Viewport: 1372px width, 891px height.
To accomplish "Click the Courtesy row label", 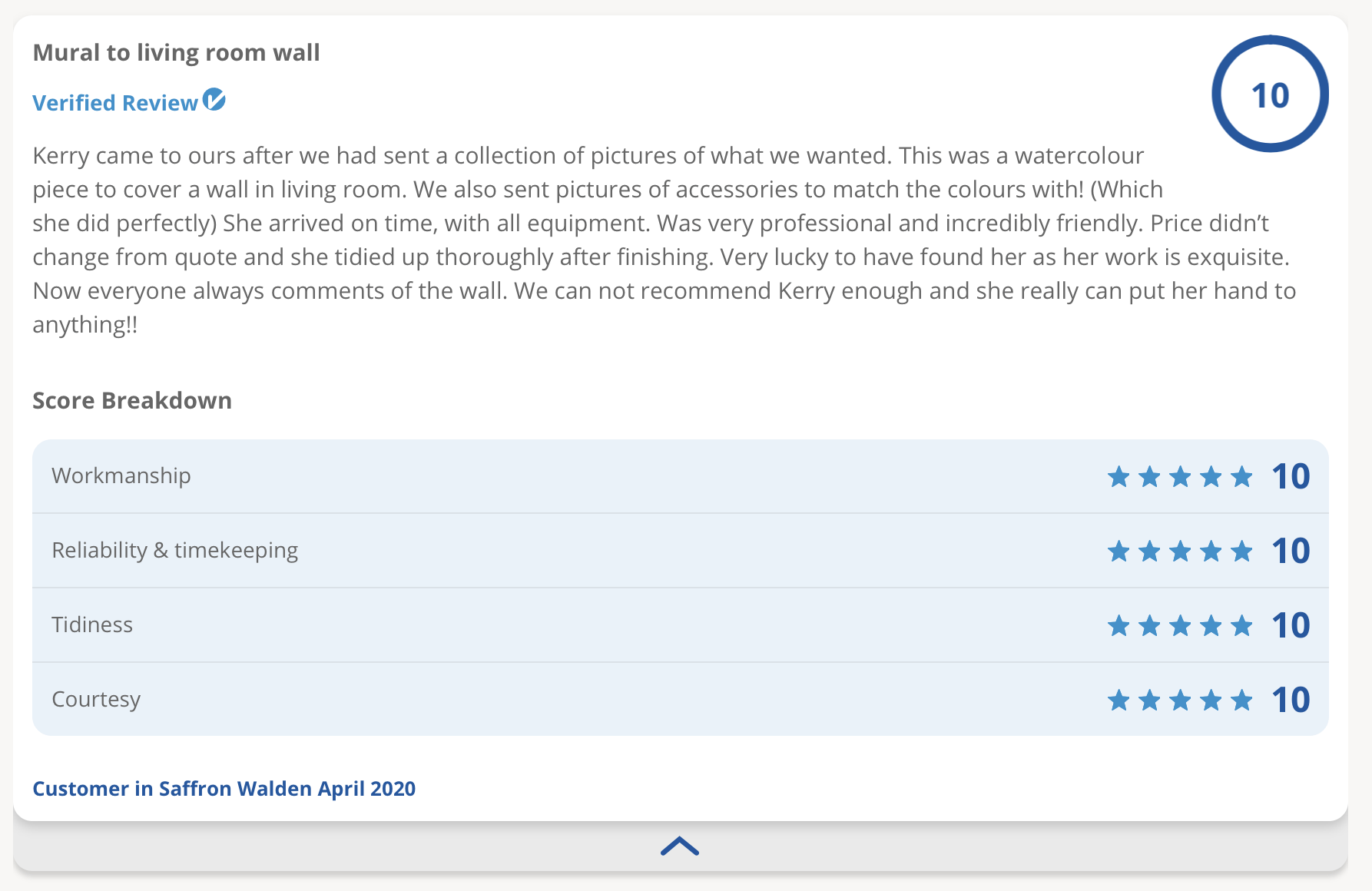I will point(96,700).
